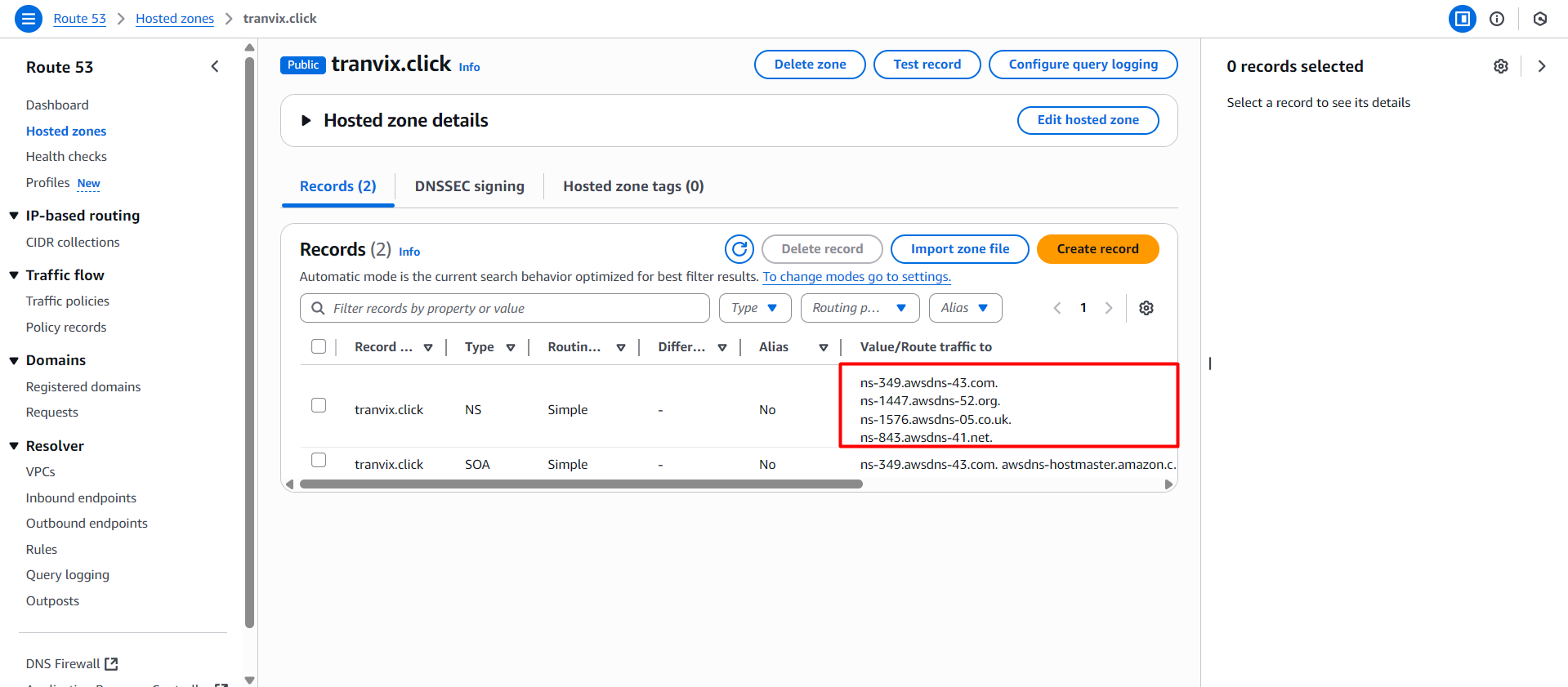Open the Alias filter dropdown
Viewport: 1568px width, 687px height.
pos(964,308)
